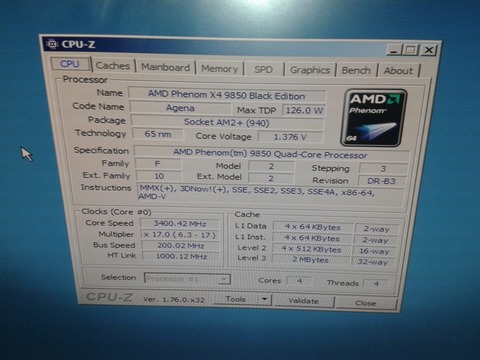Image resolution: width=480 pixels, height=360 pixels.
Task: Click the 'x 17.0 (6.3 - 17)' multiplier value
Action: (180, 235)
